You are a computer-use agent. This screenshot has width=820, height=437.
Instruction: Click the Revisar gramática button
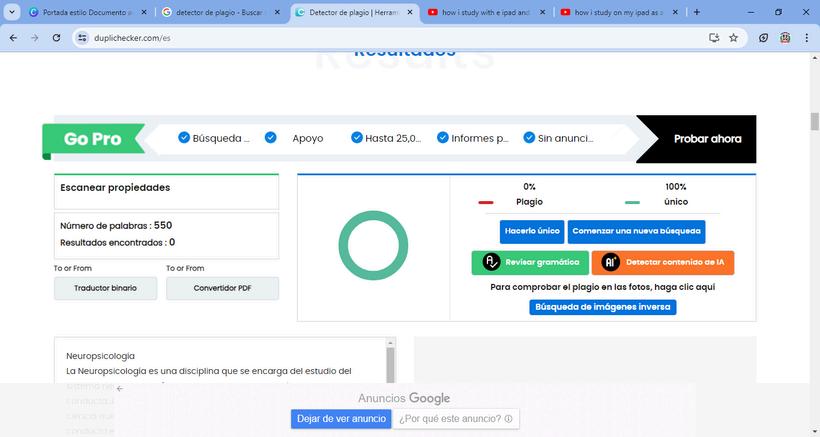pos(530,262)
